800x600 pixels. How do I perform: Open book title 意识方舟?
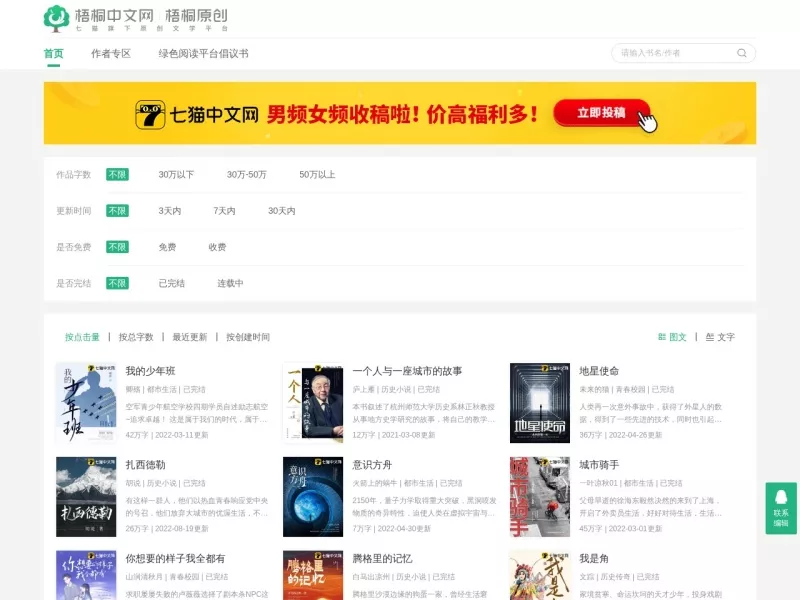point(372,465)
